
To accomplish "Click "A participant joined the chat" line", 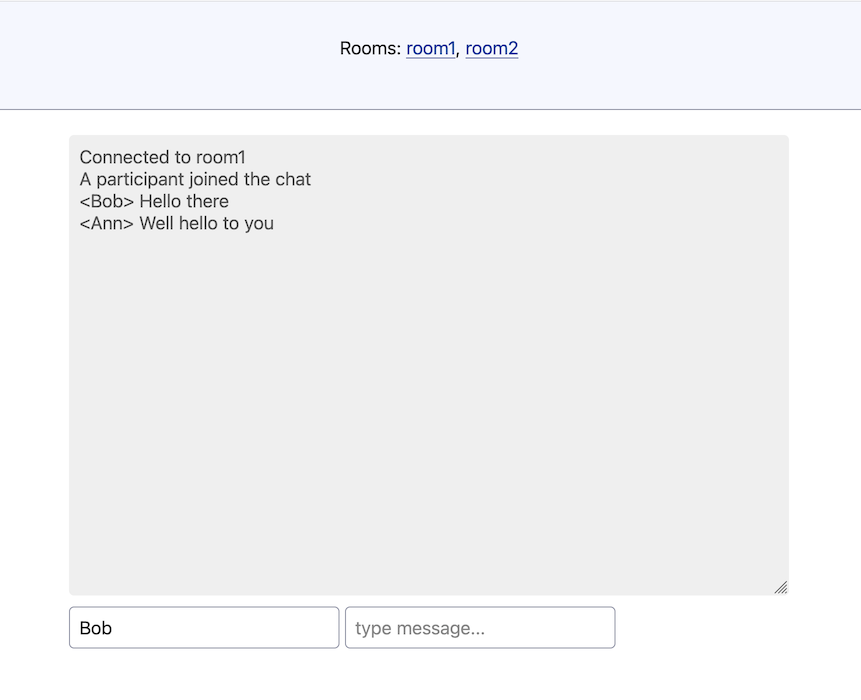I will point(195,179).
